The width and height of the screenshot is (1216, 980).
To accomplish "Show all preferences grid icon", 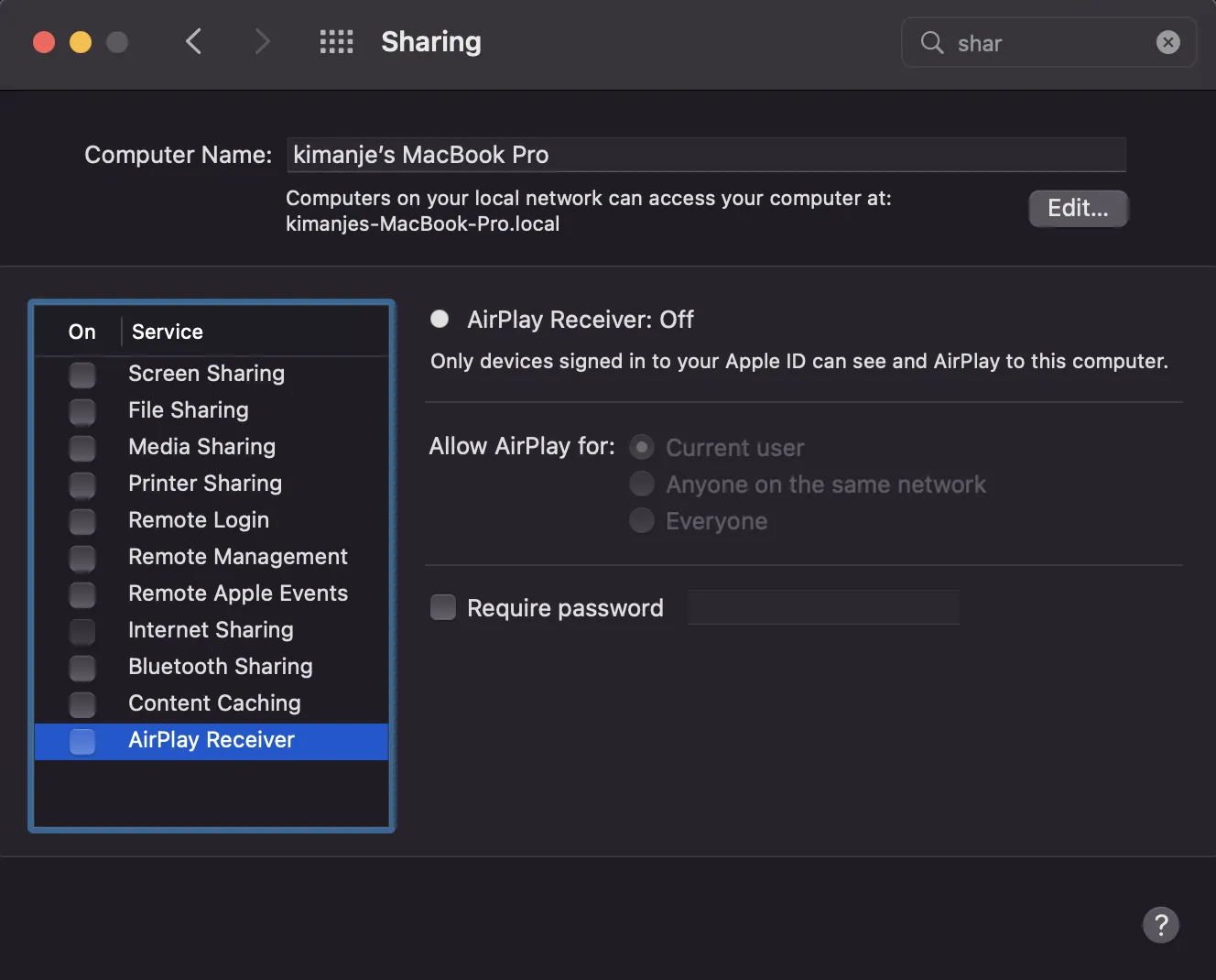I will 336,41.
